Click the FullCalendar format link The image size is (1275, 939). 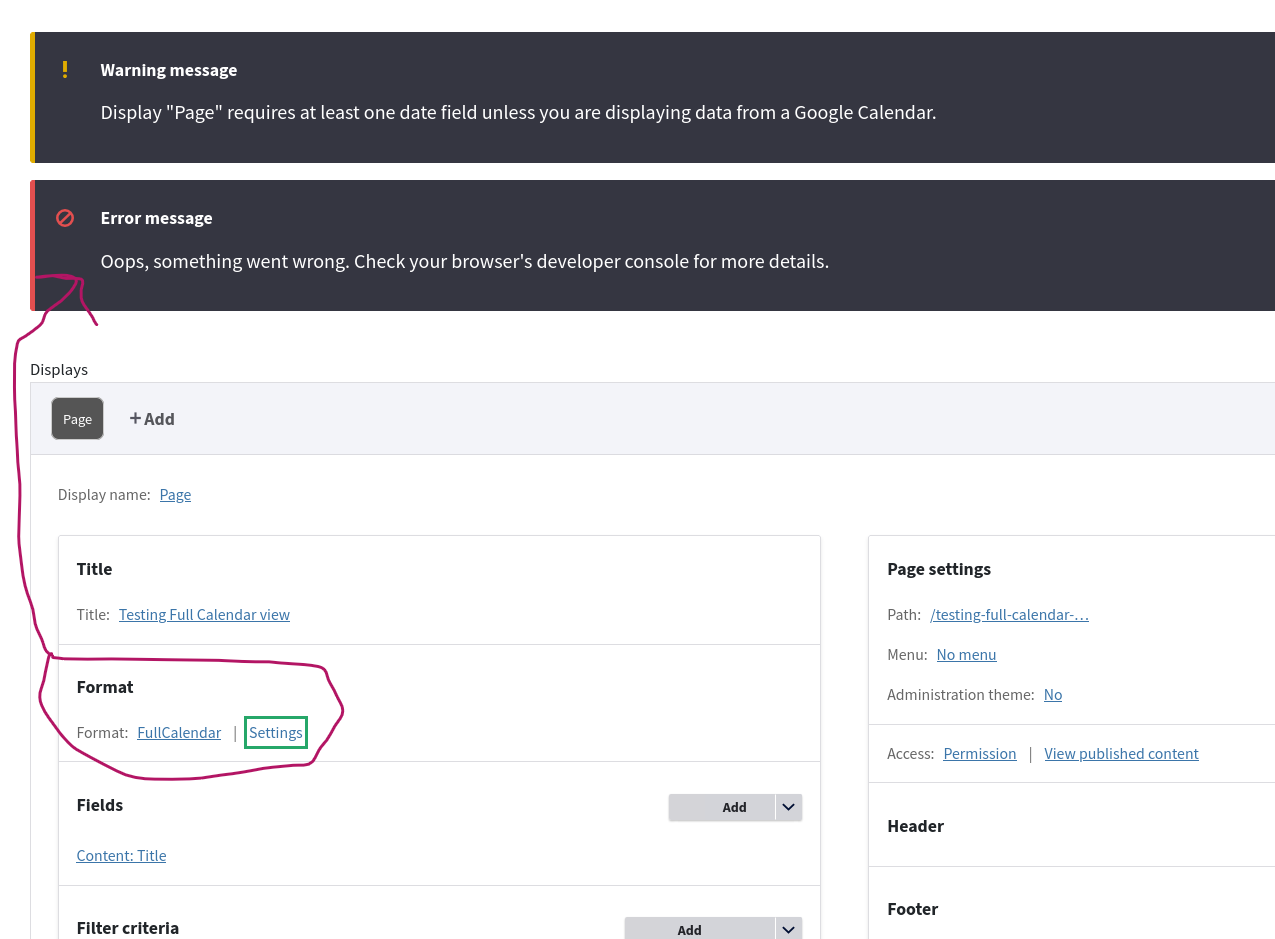point(178,732)
